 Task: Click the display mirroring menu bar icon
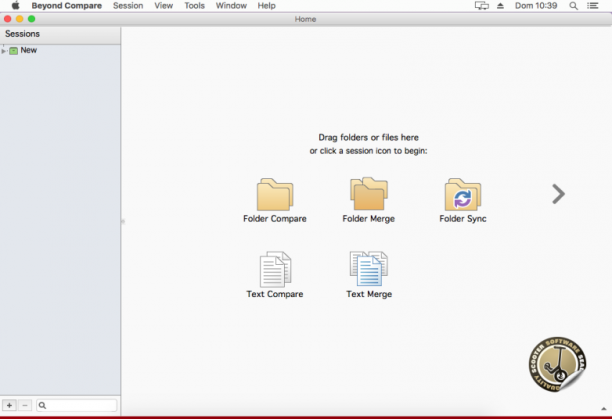[x=482, y=6]
